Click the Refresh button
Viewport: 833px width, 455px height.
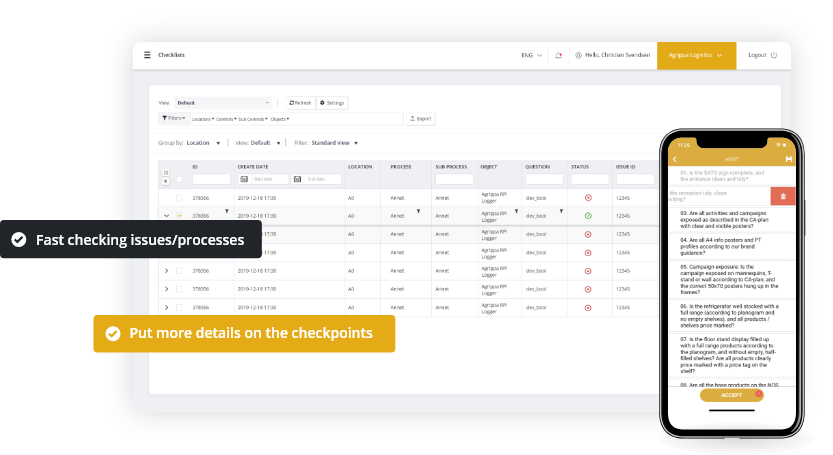[300, 102]
